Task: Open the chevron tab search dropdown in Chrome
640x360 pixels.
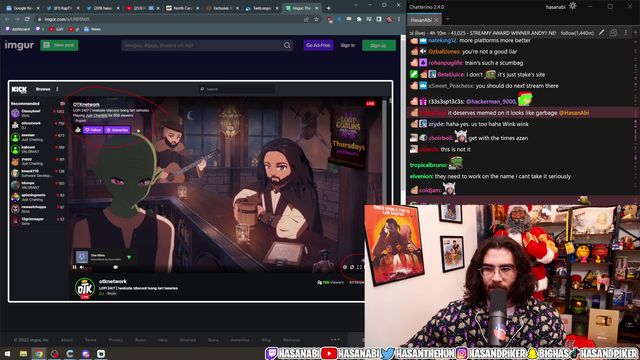Action: [x=356, y=5]
